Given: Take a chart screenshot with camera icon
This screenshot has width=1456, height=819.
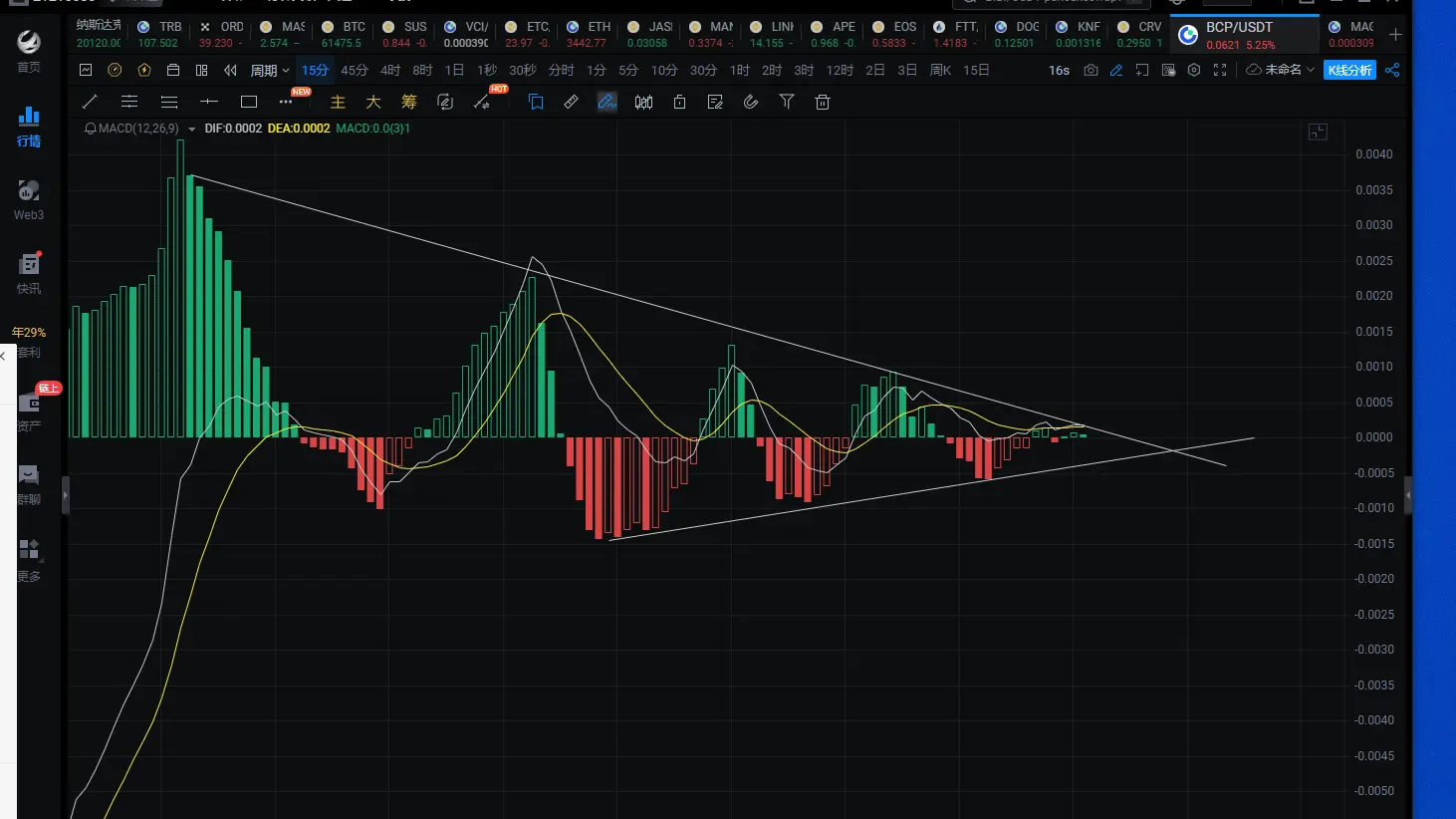Looking at the screenshot, I should (1091, 70).
